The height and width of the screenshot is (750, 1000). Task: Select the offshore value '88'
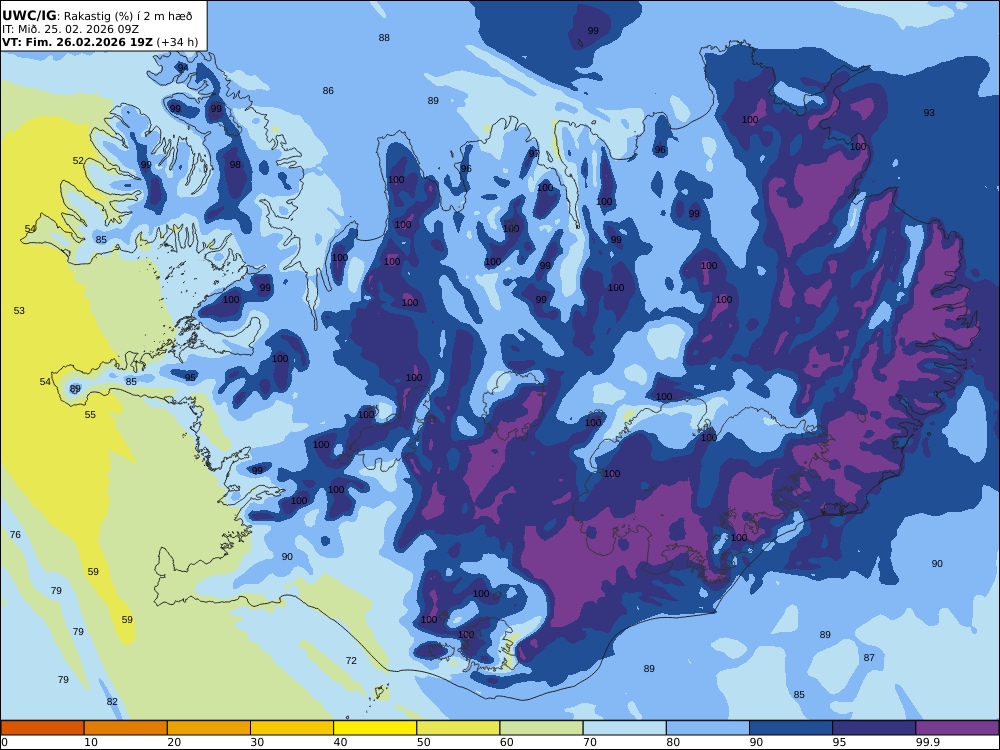384,38
